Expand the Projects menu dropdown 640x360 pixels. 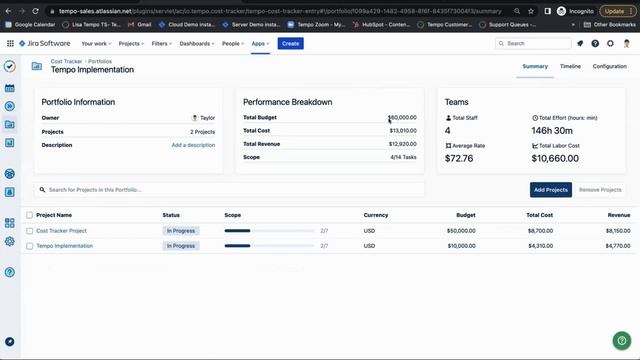tap(131, 44)
